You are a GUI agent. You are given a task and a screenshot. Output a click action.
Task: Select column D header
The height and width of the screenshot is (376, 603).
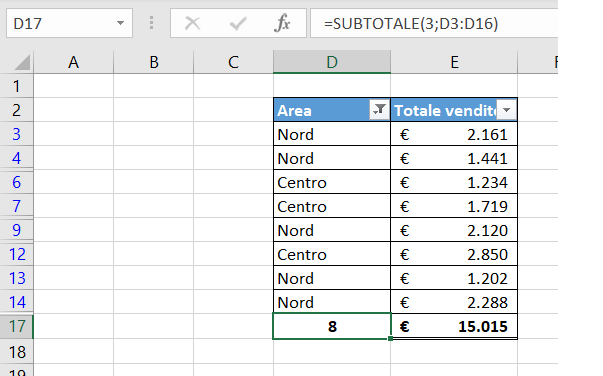(x=332, y=62)
